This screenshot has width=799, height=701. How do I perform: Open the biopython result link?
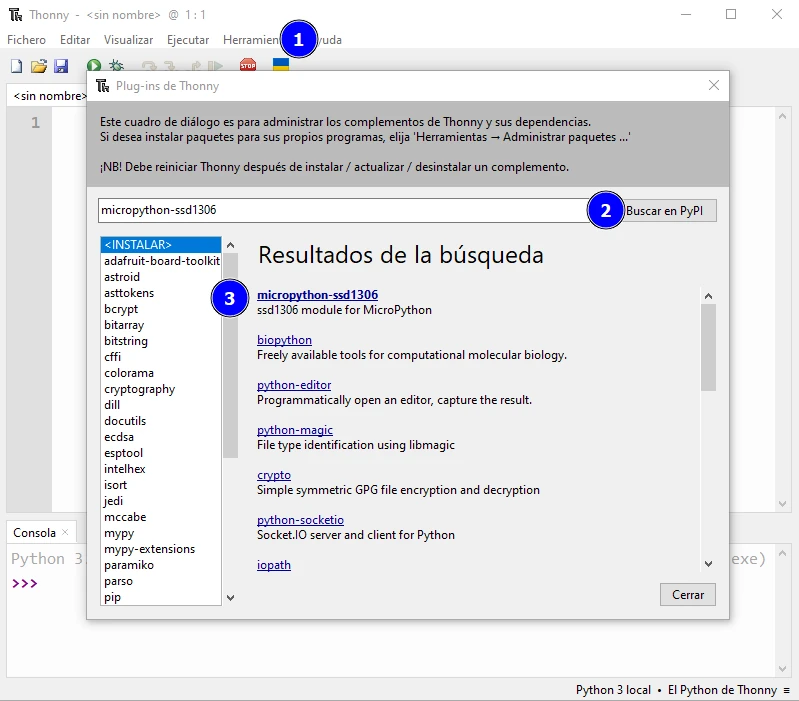pos(284,340)
